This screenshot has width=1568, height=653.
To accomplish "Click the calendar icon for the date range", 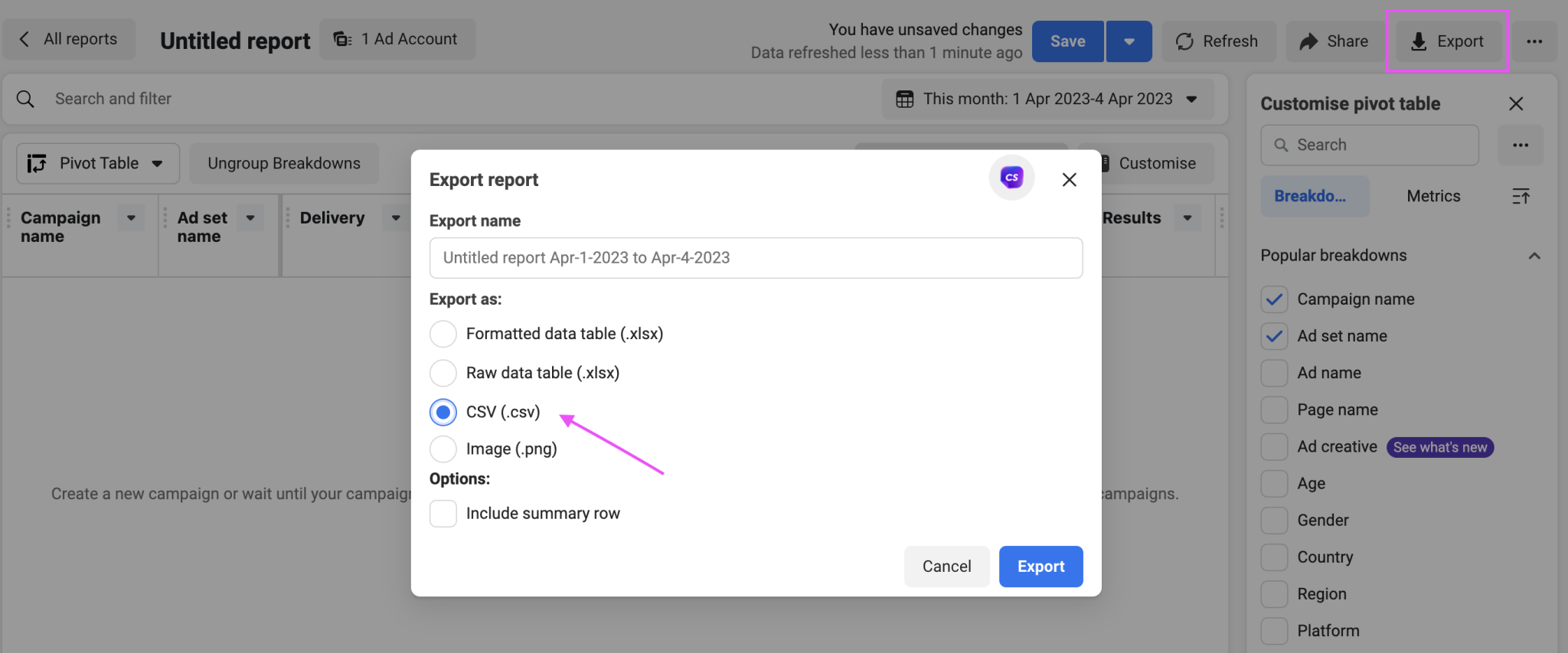I will (906, 98).
